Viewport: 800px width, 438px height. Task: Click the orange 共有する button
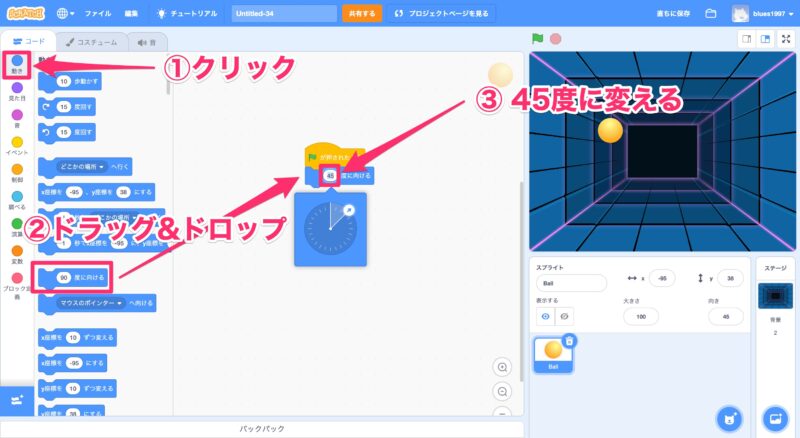click(x=361, y=14)
